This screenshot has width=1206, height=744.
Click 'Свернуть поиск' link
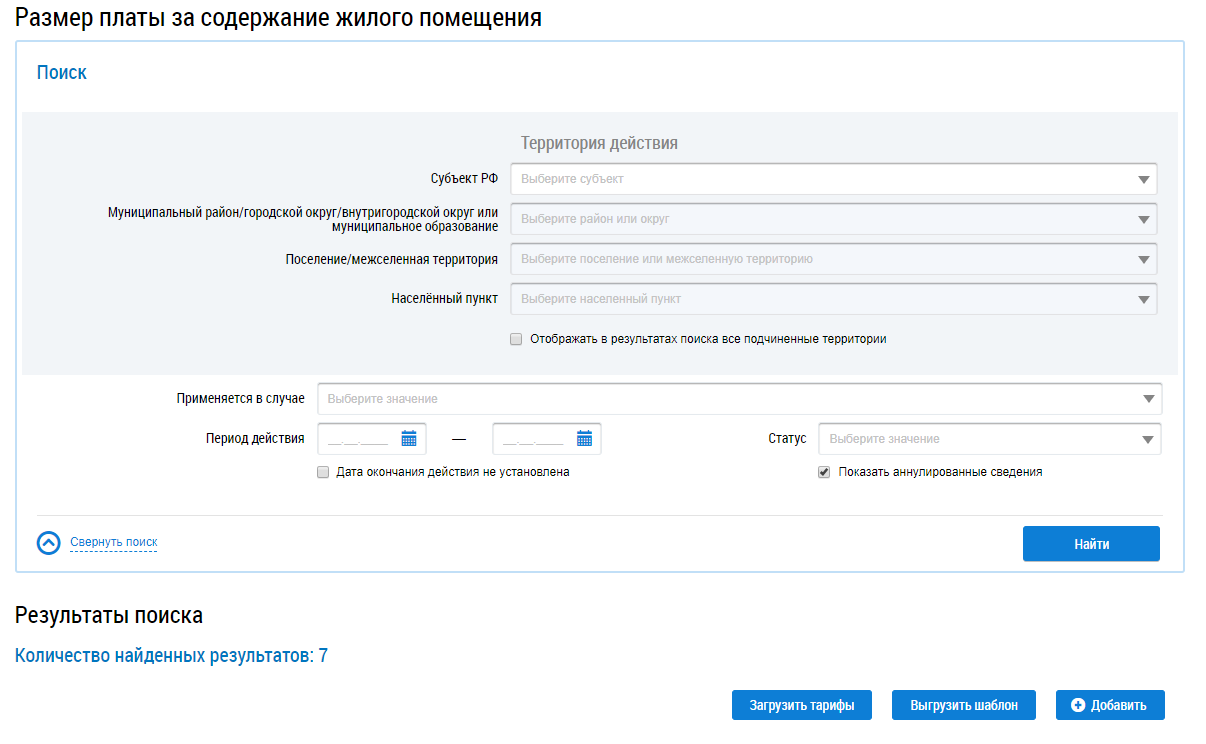click(114, 542)
